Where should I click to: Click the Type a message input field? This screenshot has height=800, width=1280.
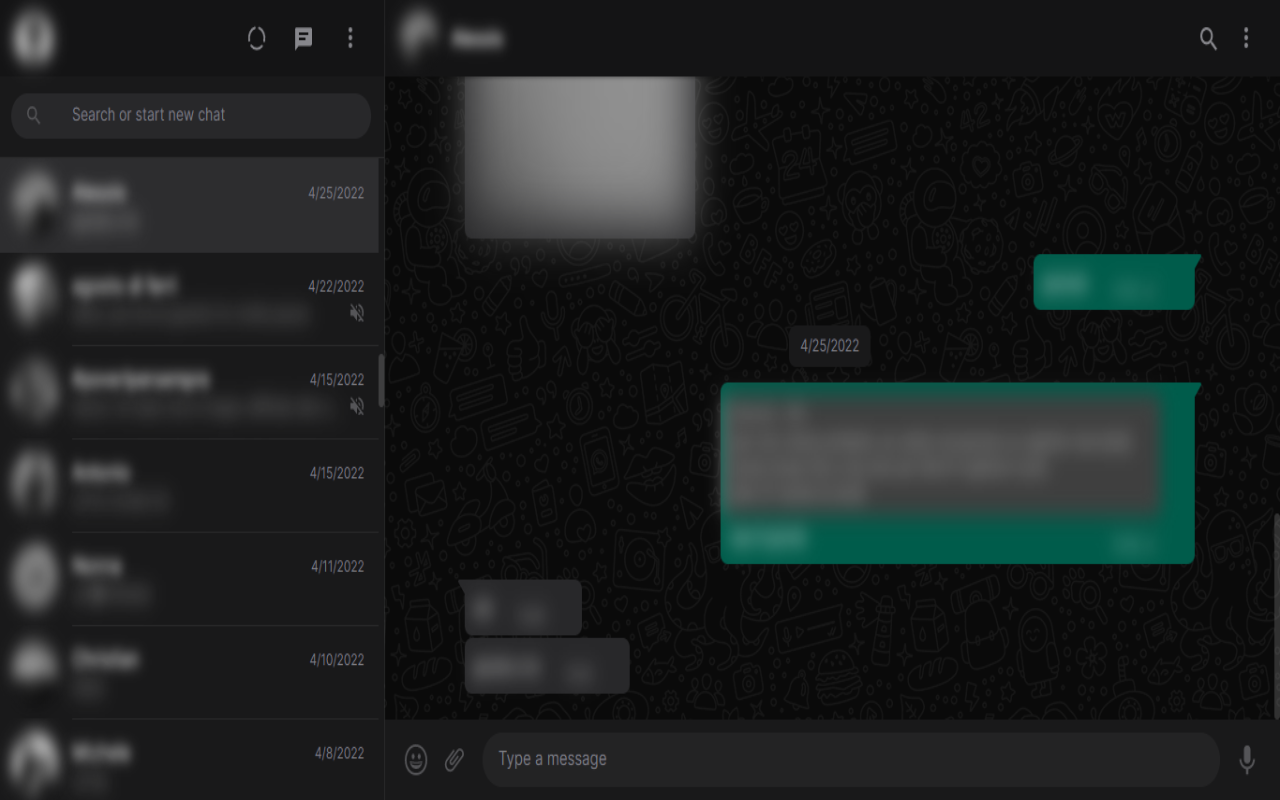850,759
